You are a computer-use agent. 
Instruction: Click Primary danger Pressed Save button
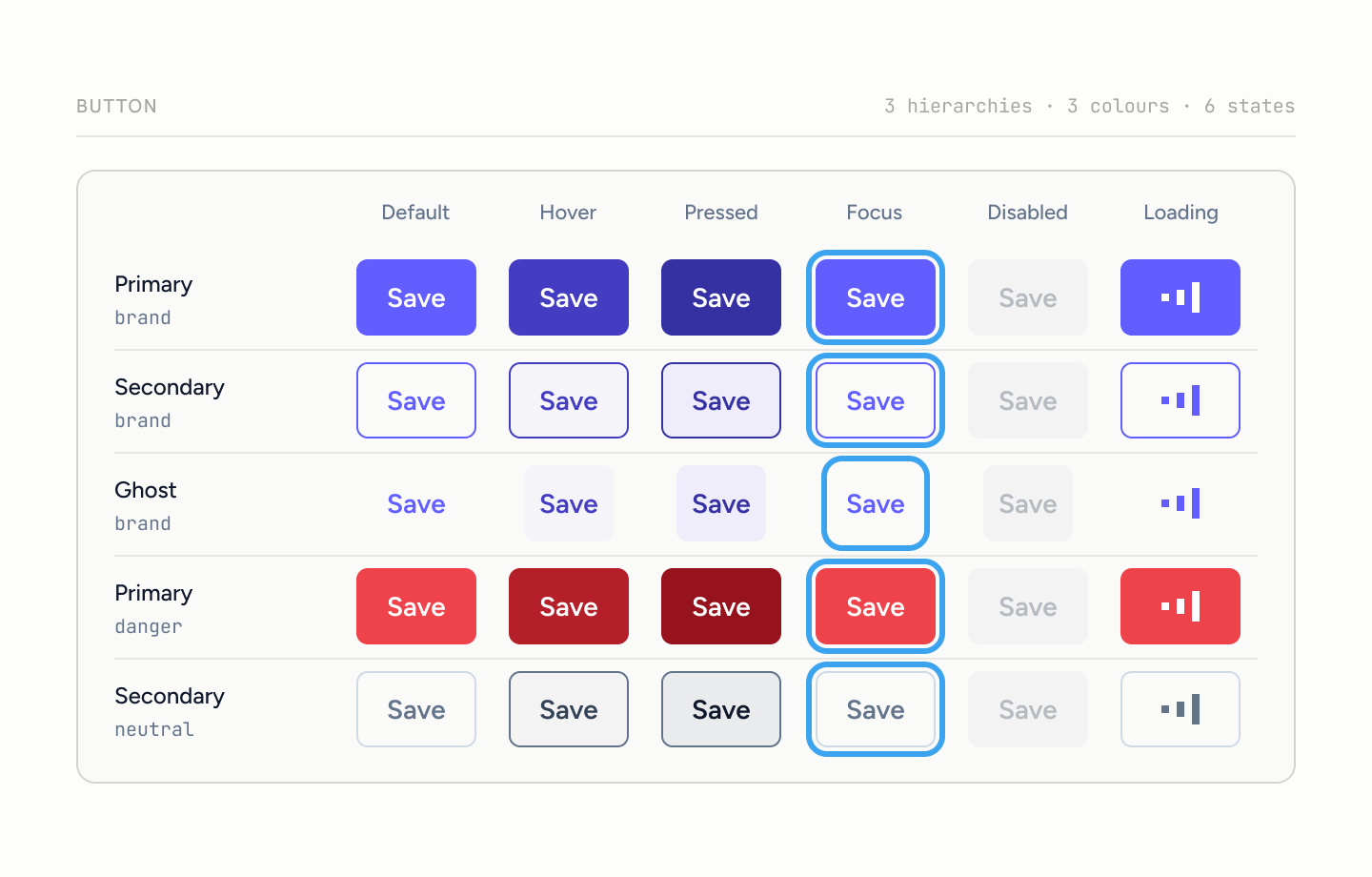pyautogui.click(x=721, y=606)
